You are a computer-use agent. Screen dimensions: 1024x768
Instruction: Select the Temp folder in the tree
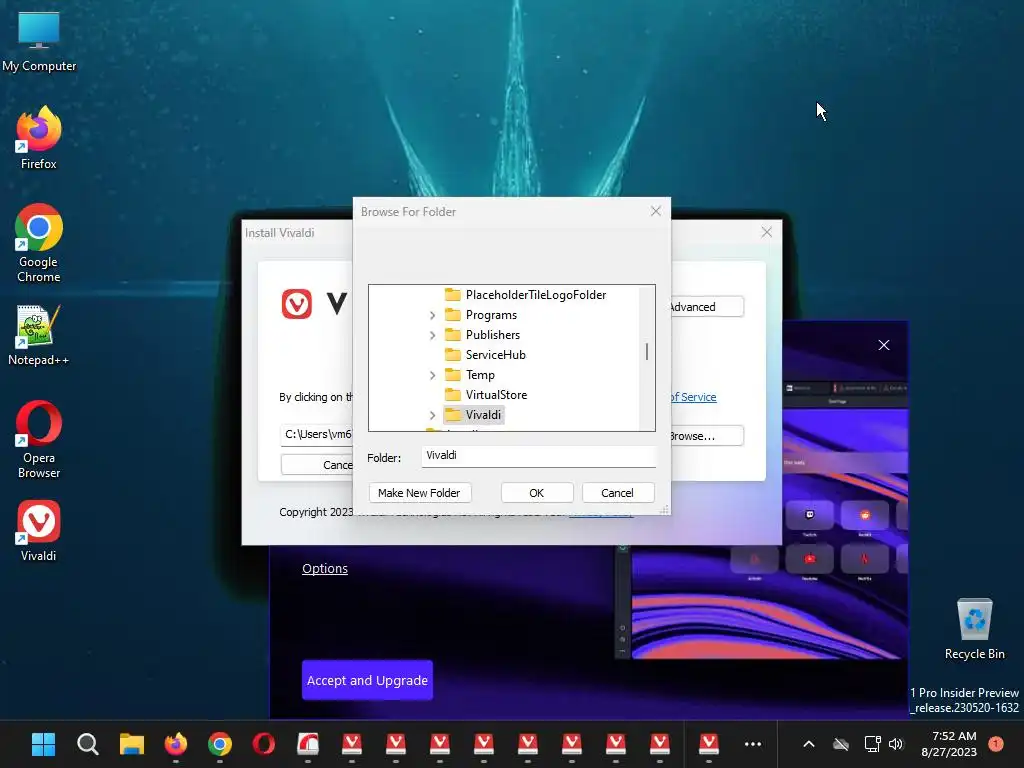(480, 375)
